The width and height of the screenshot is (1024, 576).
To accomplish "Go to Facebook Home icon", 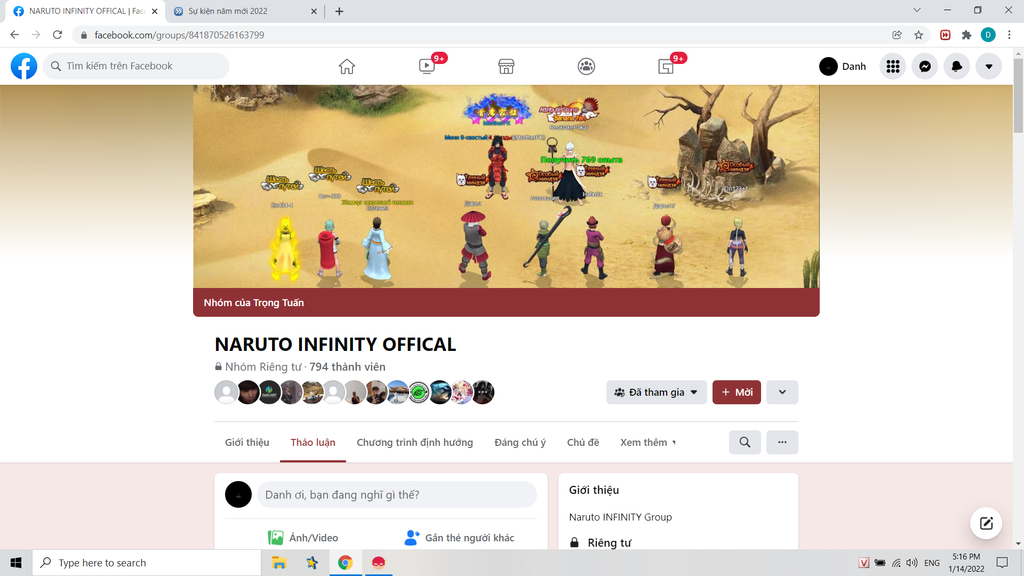I will (347, 66).
